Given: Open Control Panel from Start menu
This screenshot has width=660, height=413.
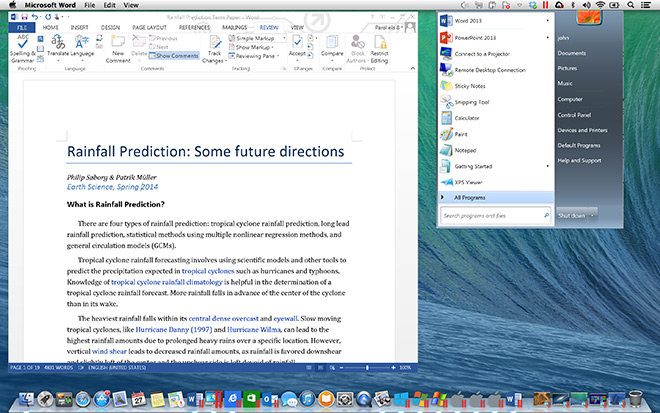Looking at the screenshot, I should [x=574, y=115].
